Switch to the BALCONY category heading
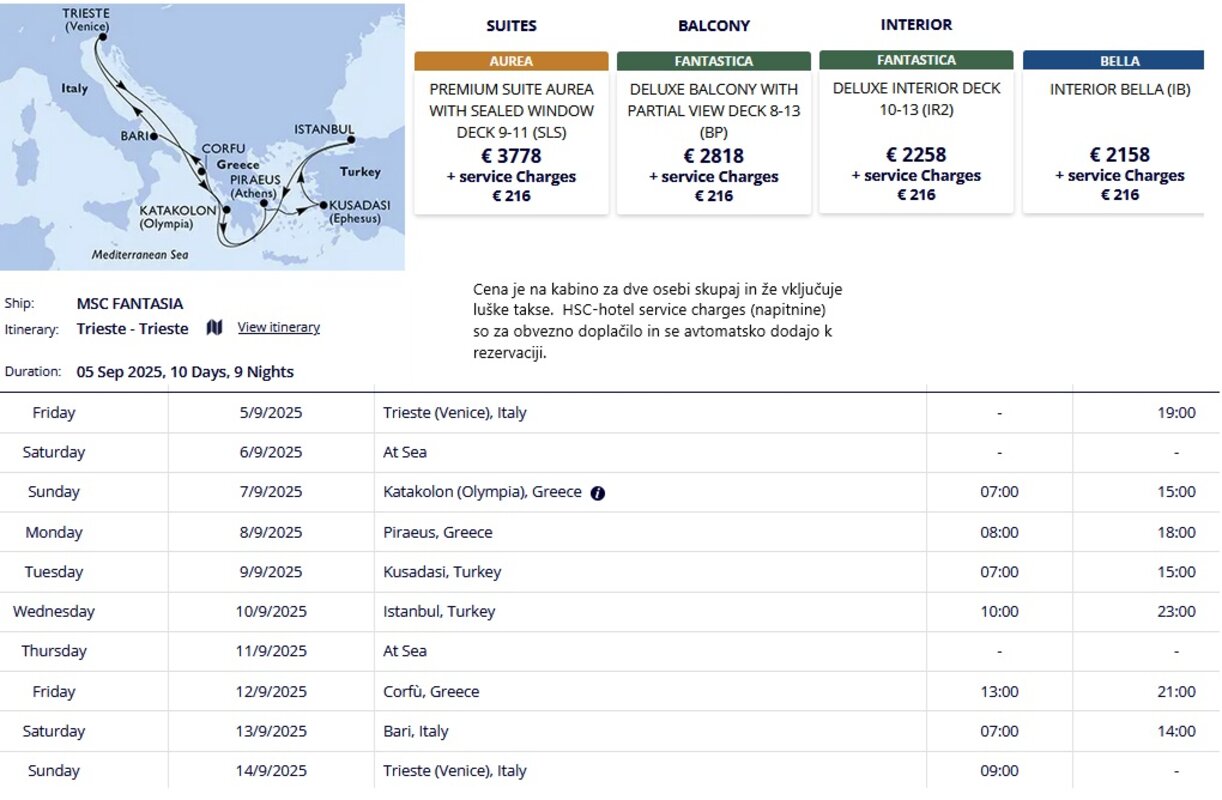Image resolution: width=1222 pixels, height=800 pixels. [x=714, y=26]
